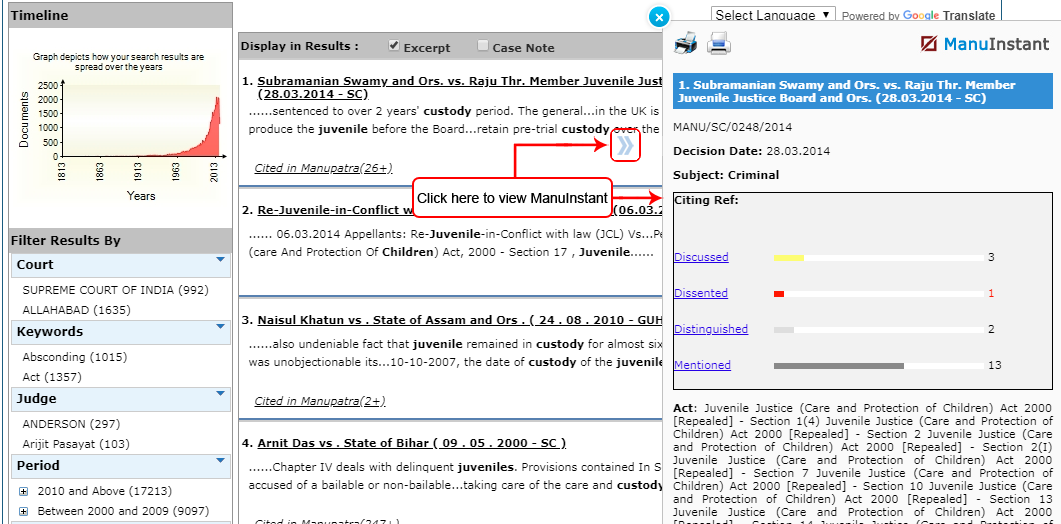Filter by SUPREME COURT OF INDIA
1061x524 pixels.
[x=115, y=290]
